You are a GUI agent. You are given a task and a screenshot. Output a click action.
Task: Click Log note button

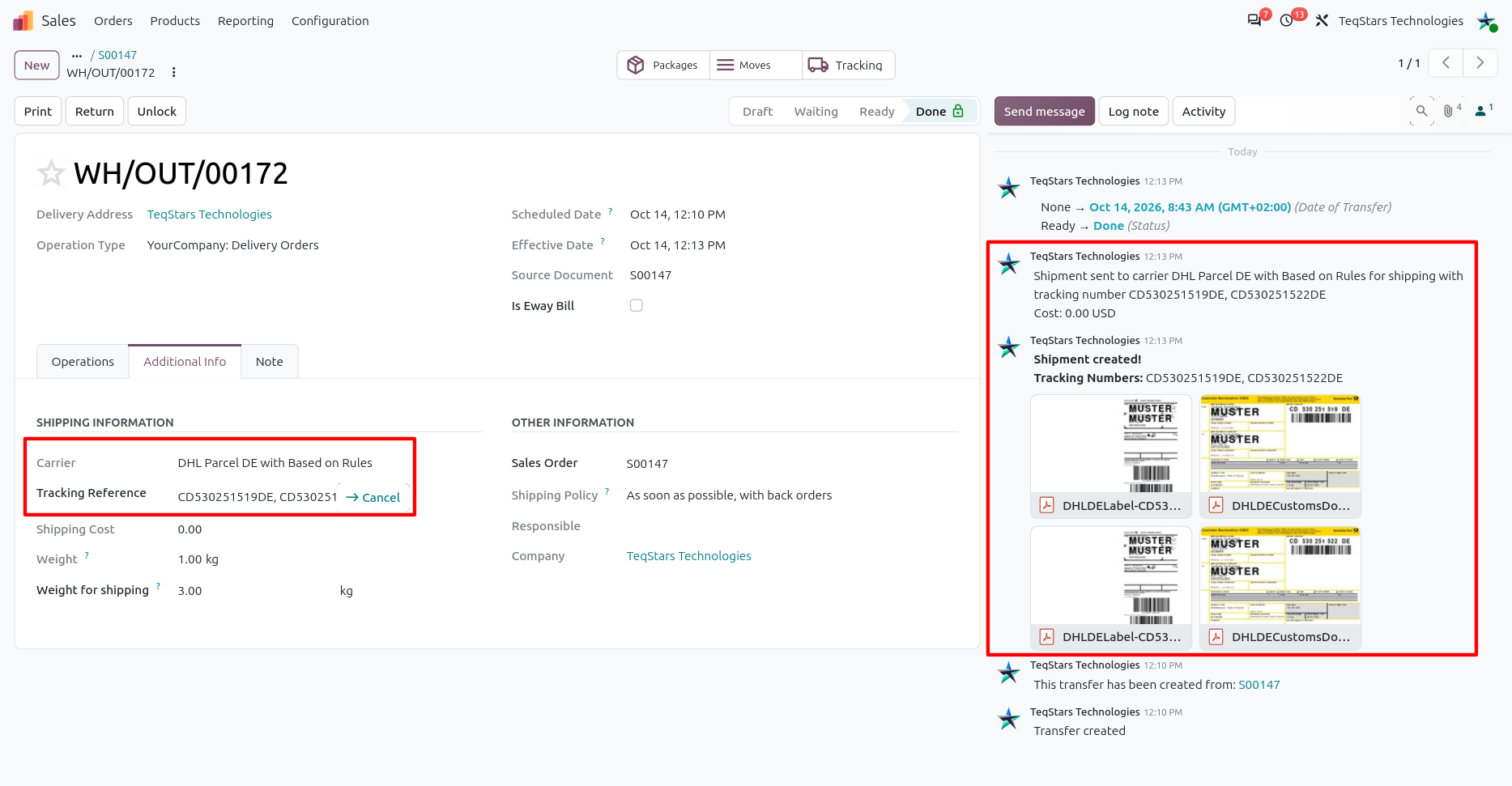click(x=1133, y=112)
